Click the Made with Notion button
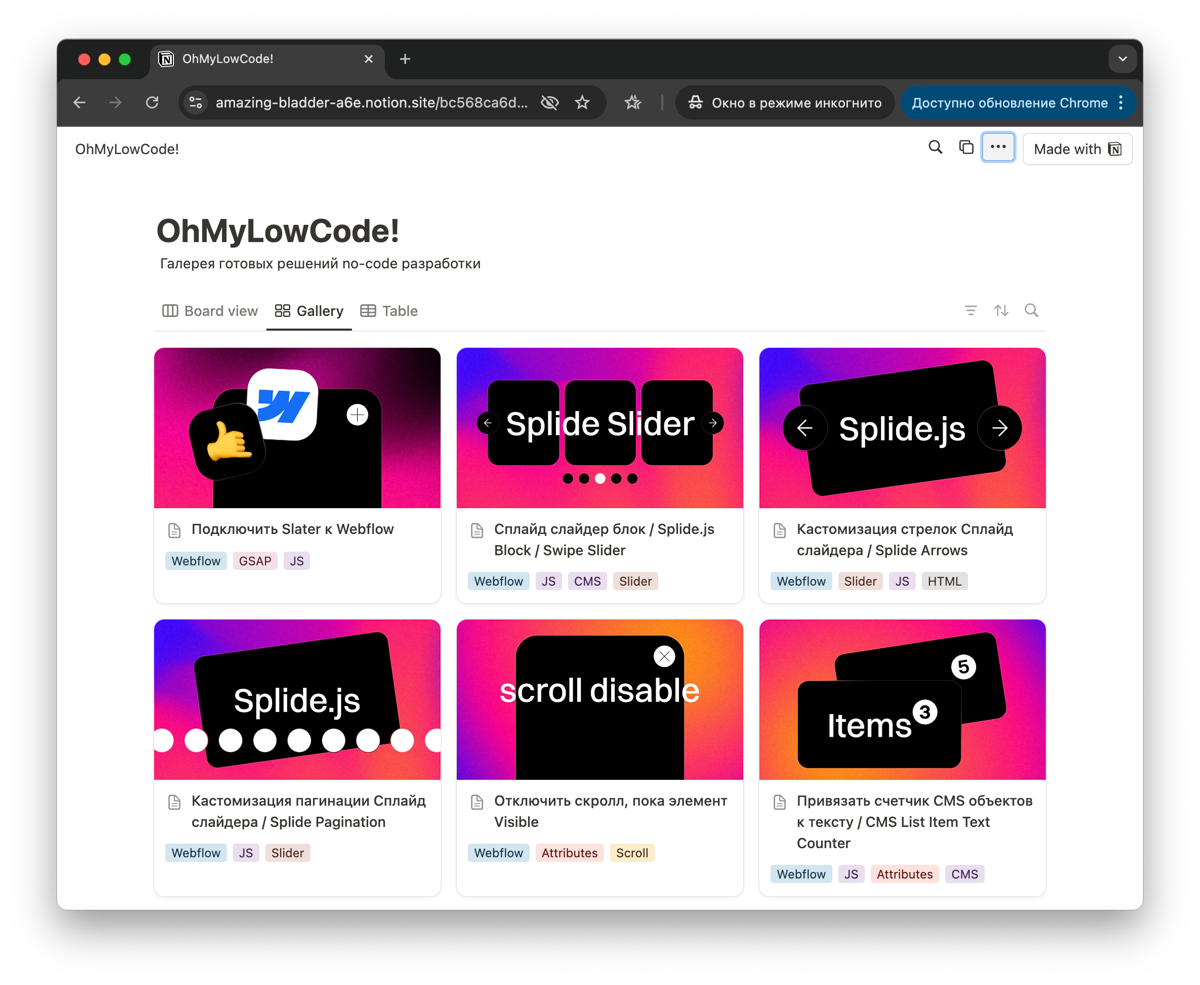This screenshot has width=1200, height=985. click(x=1077, y=149)
